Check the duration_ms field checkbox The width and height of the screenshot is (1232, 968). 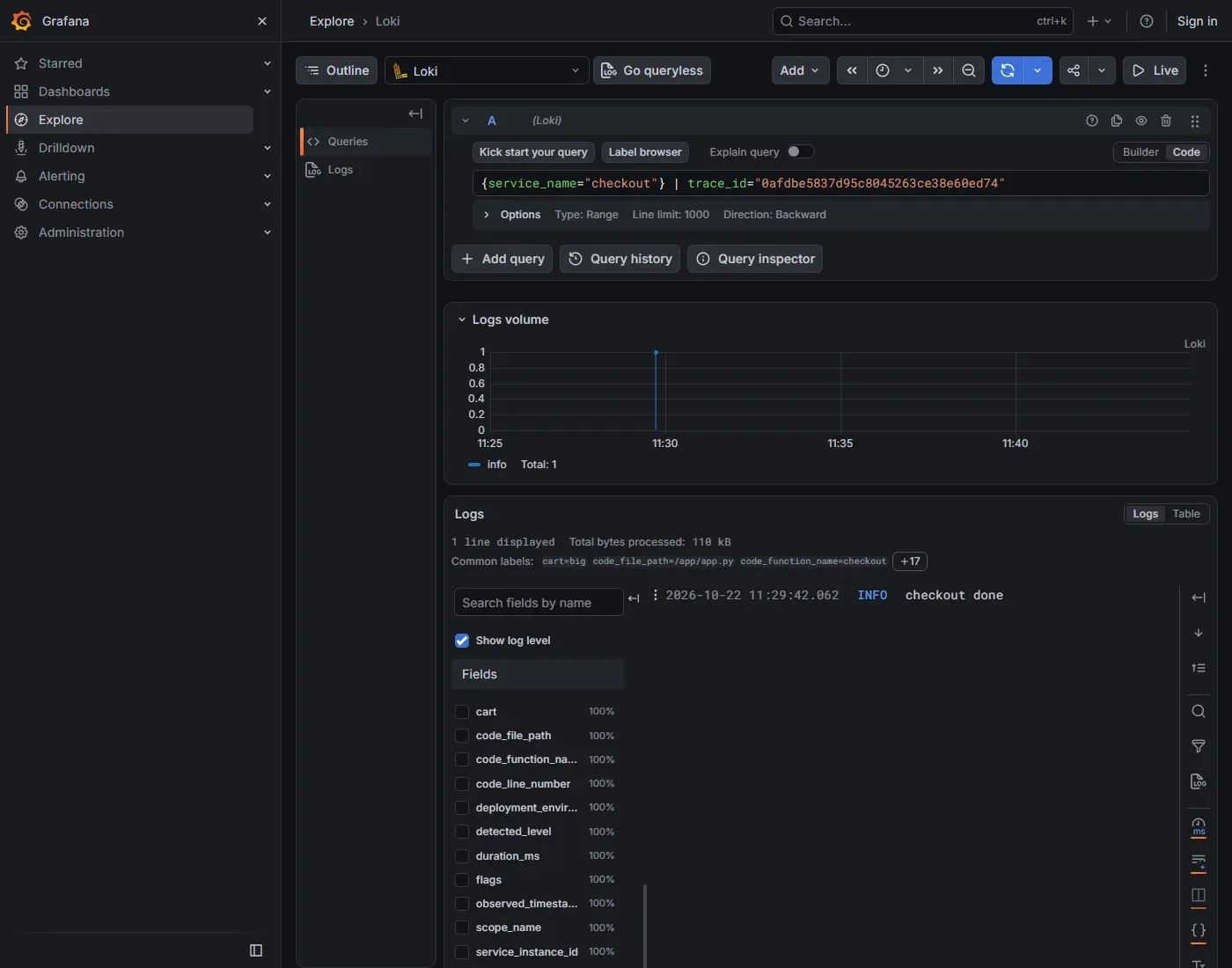pos(462,856)
